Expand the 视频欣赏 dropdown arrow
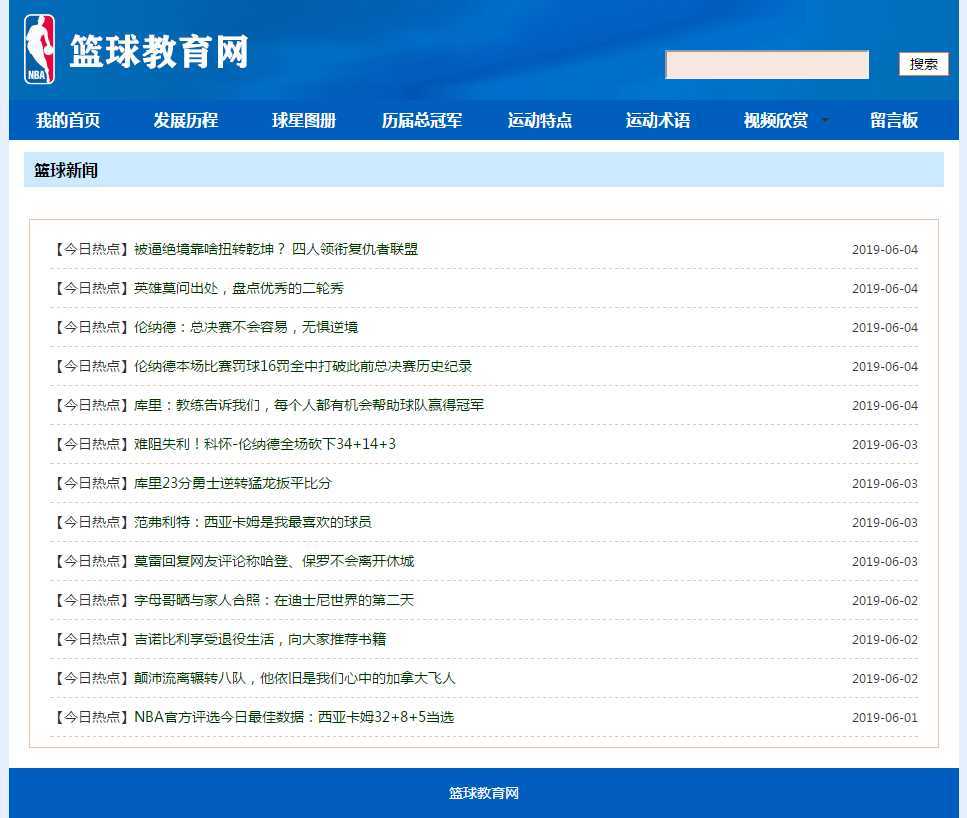The width and height of the screenshot is (967, 818). pos(825,120)
